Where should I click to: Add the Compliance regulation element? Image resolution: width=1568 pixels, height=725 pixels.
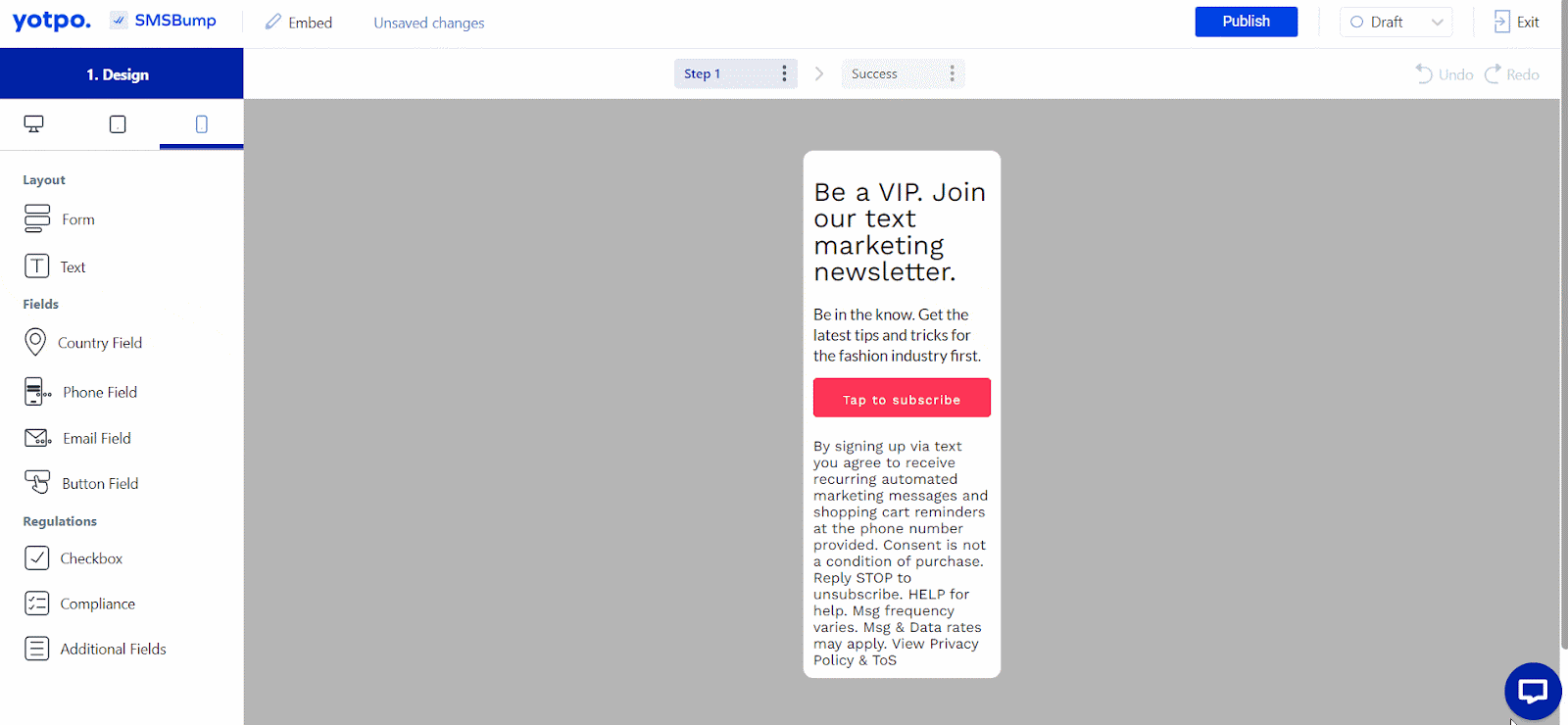(x=80, y=604)
